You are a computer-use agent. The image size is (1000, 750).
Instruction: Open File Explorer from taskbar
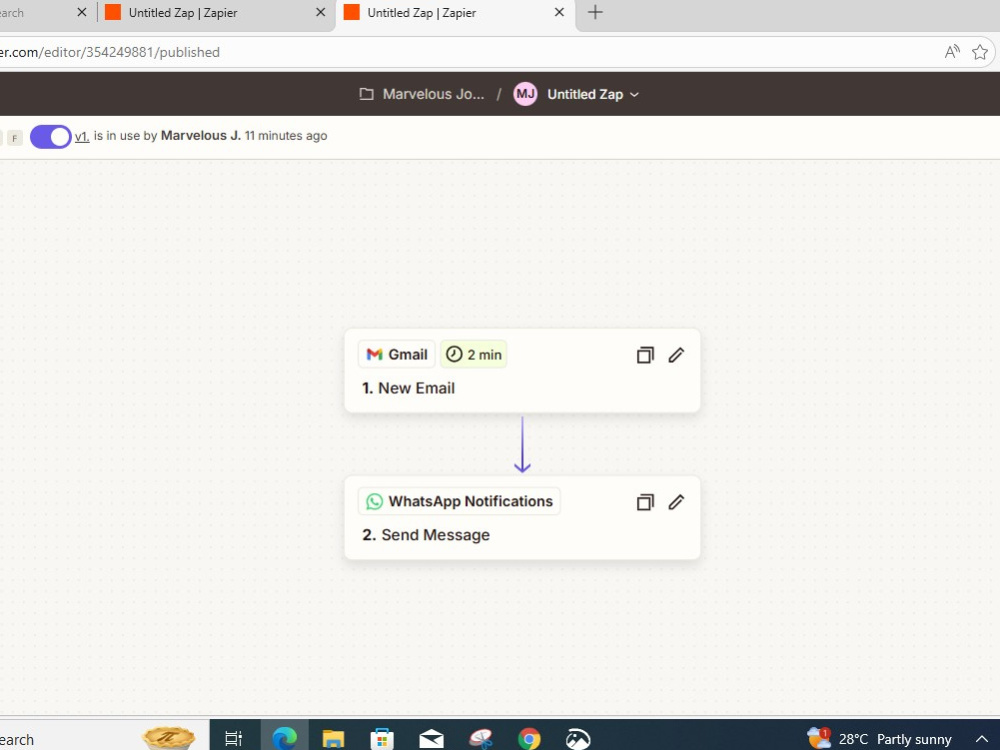coord(333,739)
